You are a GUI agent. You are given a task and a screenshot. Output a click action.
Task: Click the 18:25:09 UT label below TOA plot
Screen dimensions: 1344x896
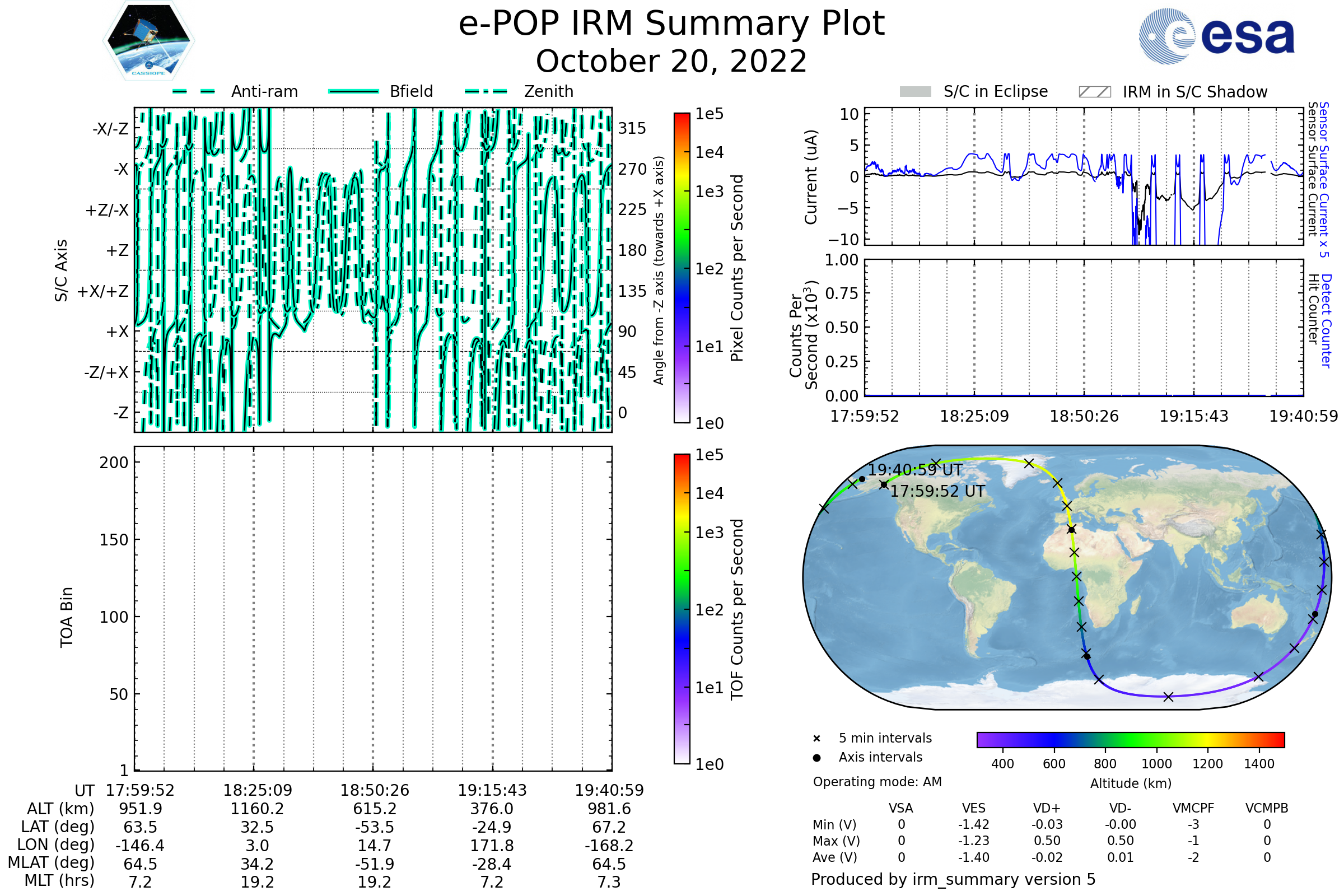(257, 790)
